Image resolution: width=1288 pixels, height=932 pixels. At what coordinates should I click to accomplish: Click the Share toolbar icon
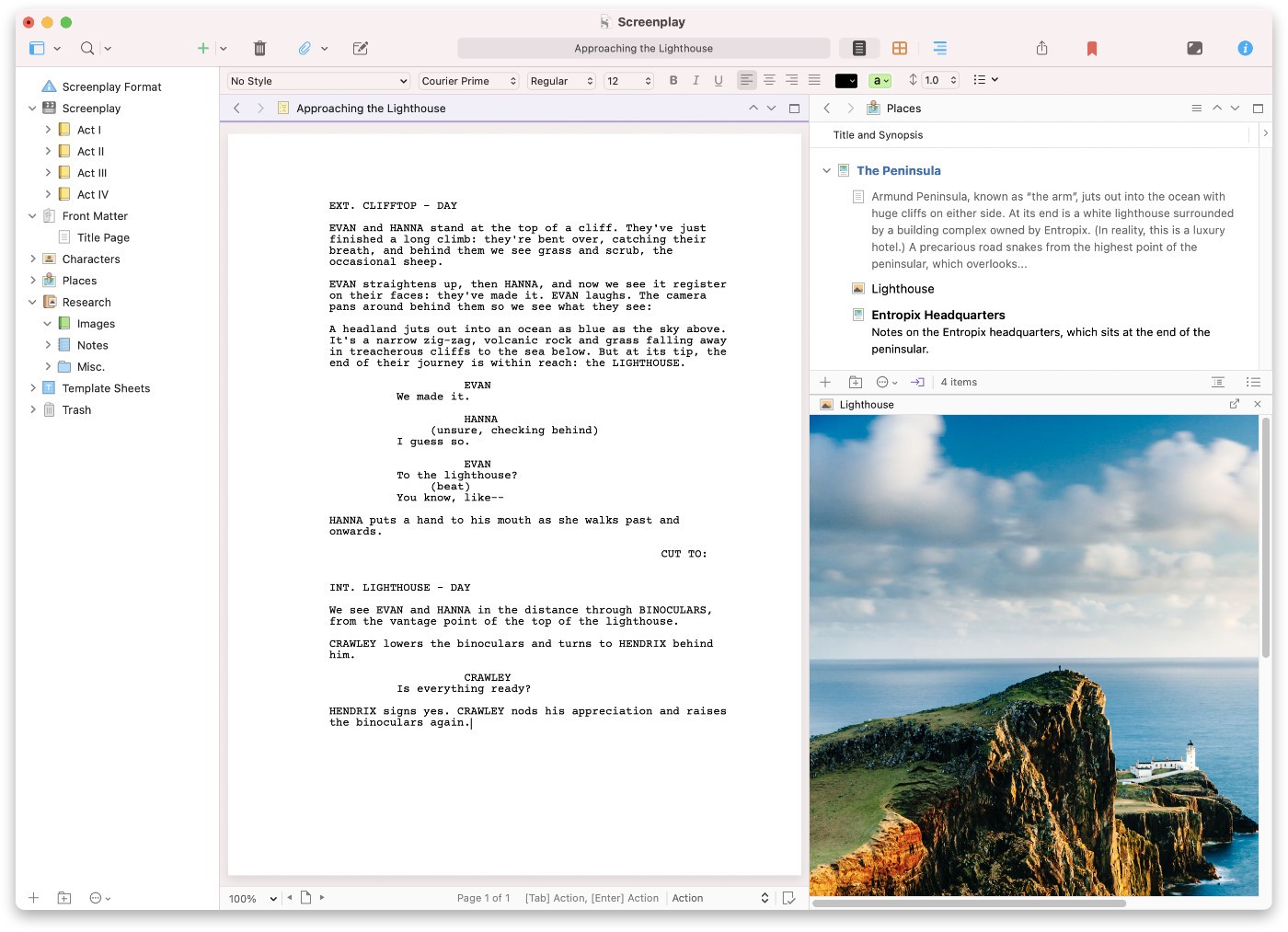coord(1042,48)
